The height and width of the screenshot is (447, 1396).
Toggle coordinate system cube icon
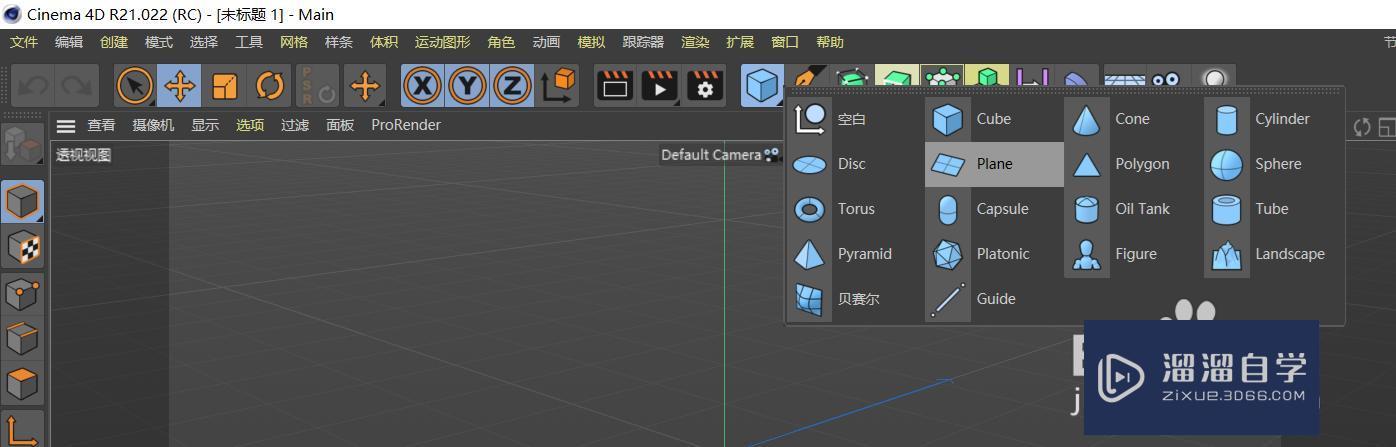pyautogui.click(x=559, y=86)
